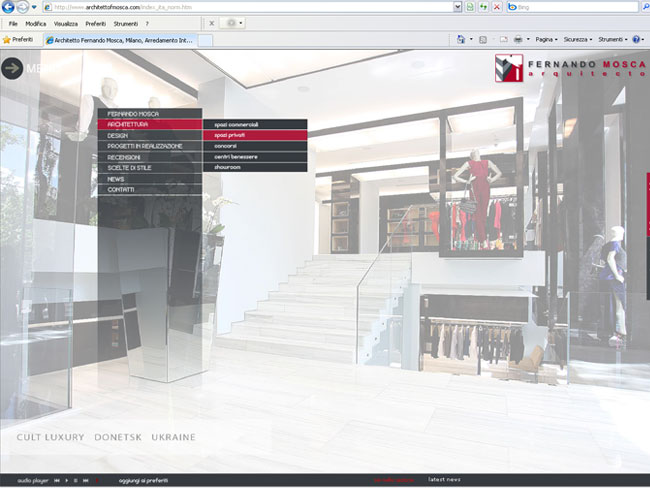Click the CULT LUXURY DONETSK UKRAINE caption
The height and width of the screenshot is (488, 650).
tap(106, 437)
